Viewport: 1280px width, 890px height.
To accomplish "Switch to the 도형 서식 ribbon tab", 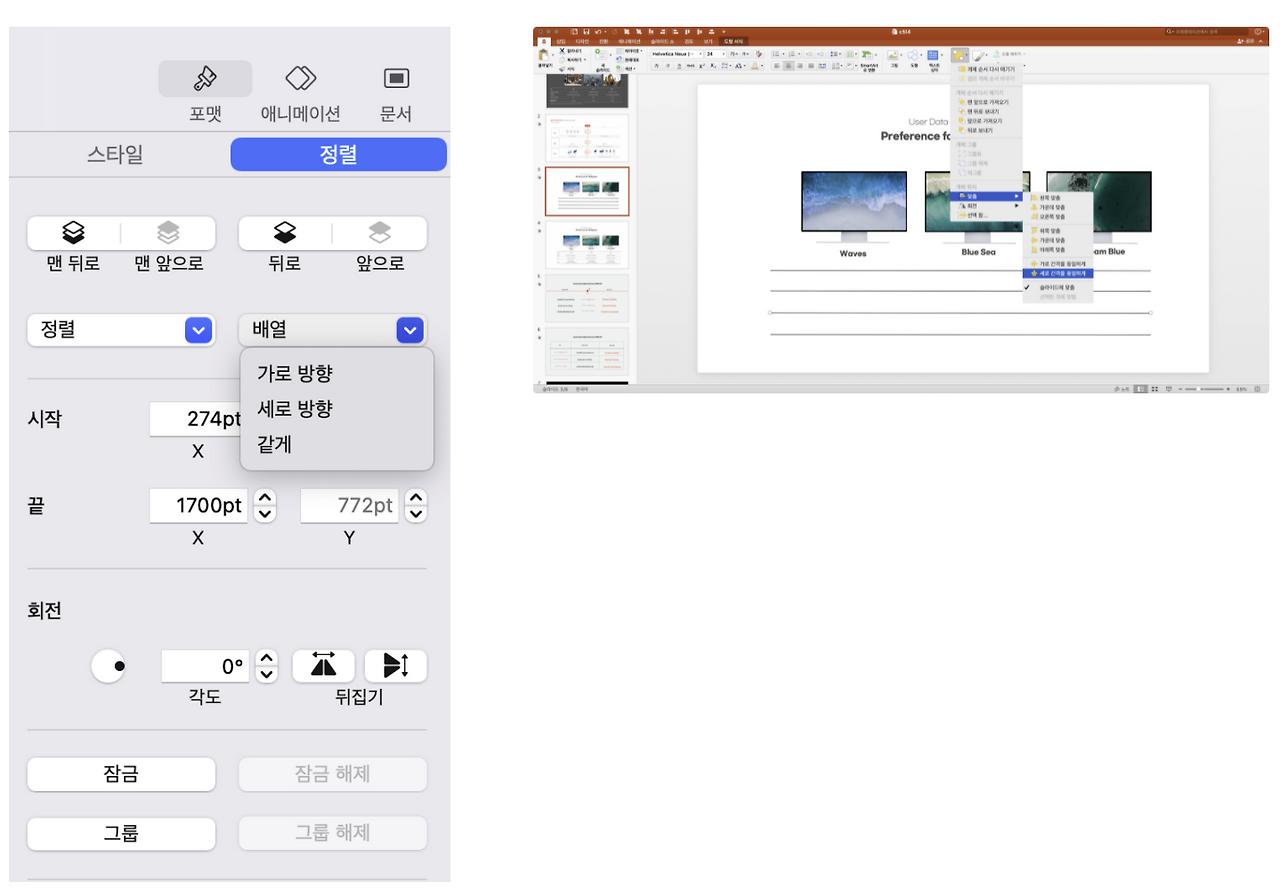I will click(x=734, y=40).
